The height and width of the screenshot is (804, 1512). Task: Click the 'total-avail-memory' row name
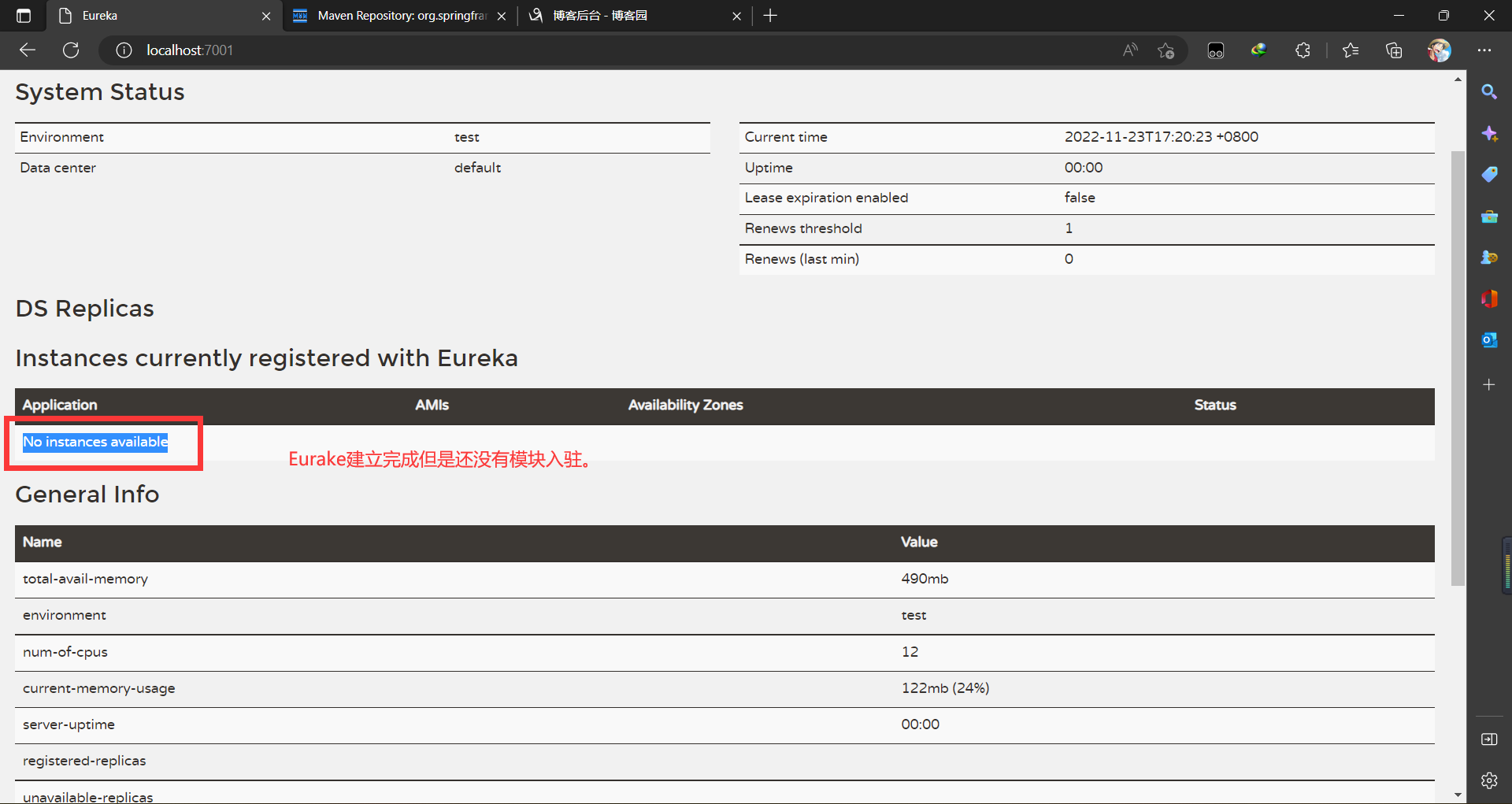click(85, 579)
